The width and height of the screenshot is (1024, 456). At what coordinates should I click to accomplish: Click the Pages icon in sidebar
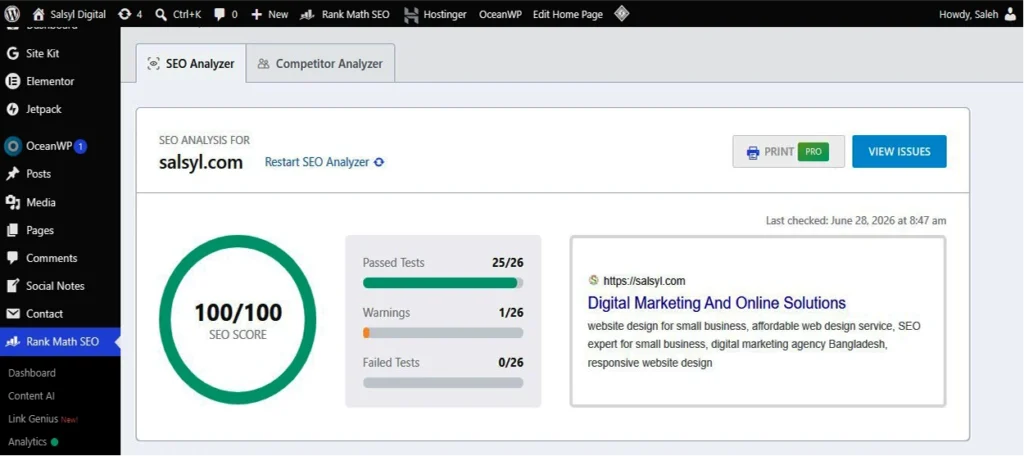[x=12, y=231]
